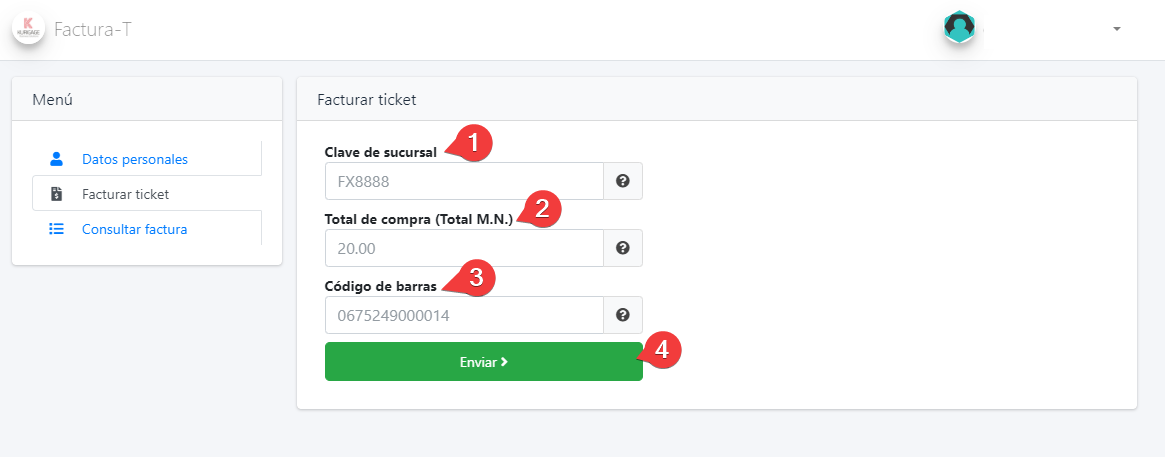Click the list icon beside Consultar factura
The height and width of the screenshot is (457, 1165).
click(x=56, y=229)
